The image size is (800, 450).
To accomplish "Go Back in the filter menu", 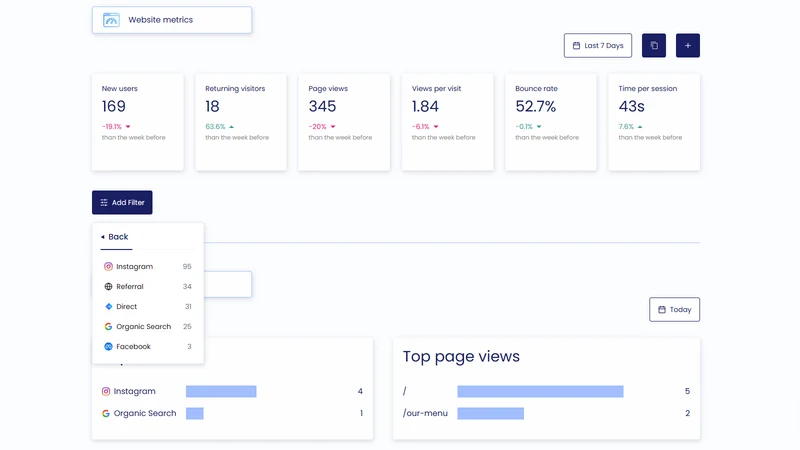I will pos(115,237).
